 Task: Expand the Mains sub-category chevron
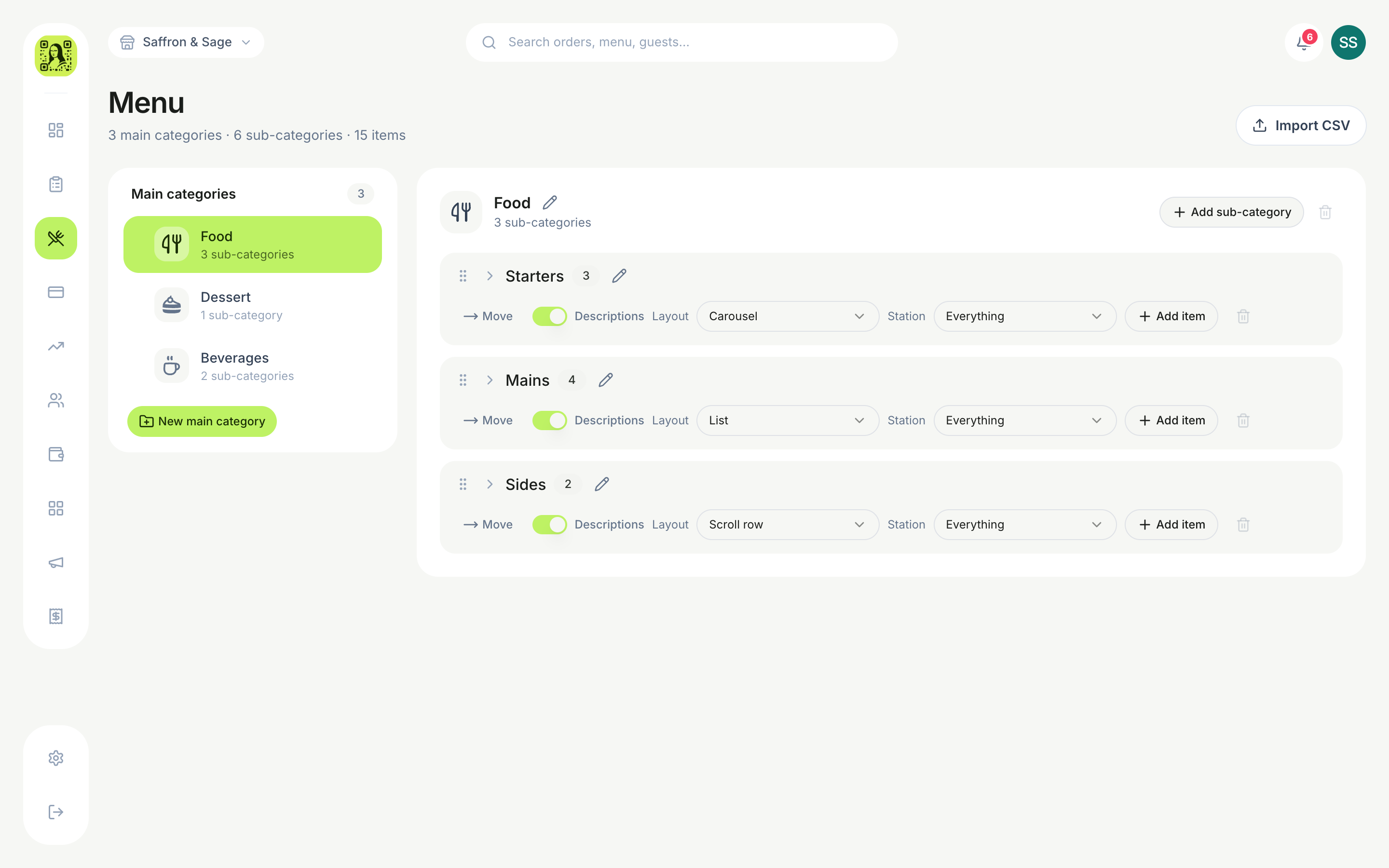[490, 380]
